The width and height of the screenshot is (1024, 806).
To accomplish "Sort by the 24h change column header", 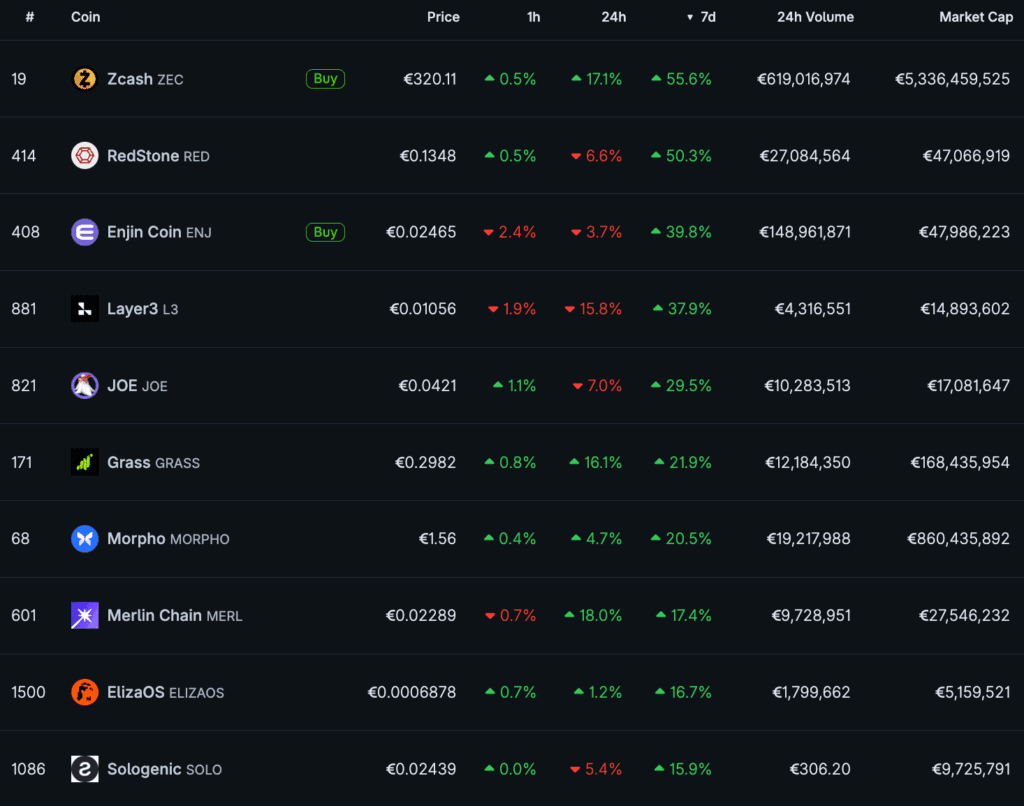I will tap(614, 17).
